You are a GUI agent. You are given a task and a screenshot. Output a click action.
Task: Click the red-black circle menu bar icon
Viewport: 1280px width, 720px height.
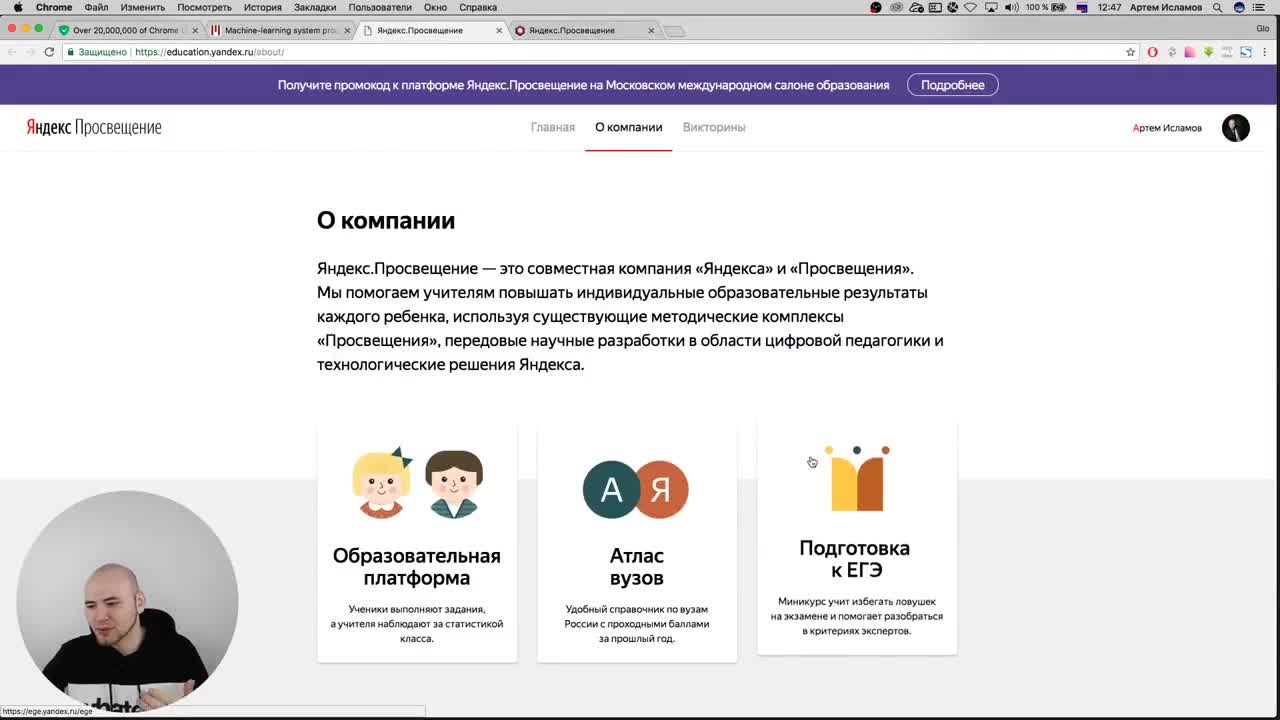876,7
